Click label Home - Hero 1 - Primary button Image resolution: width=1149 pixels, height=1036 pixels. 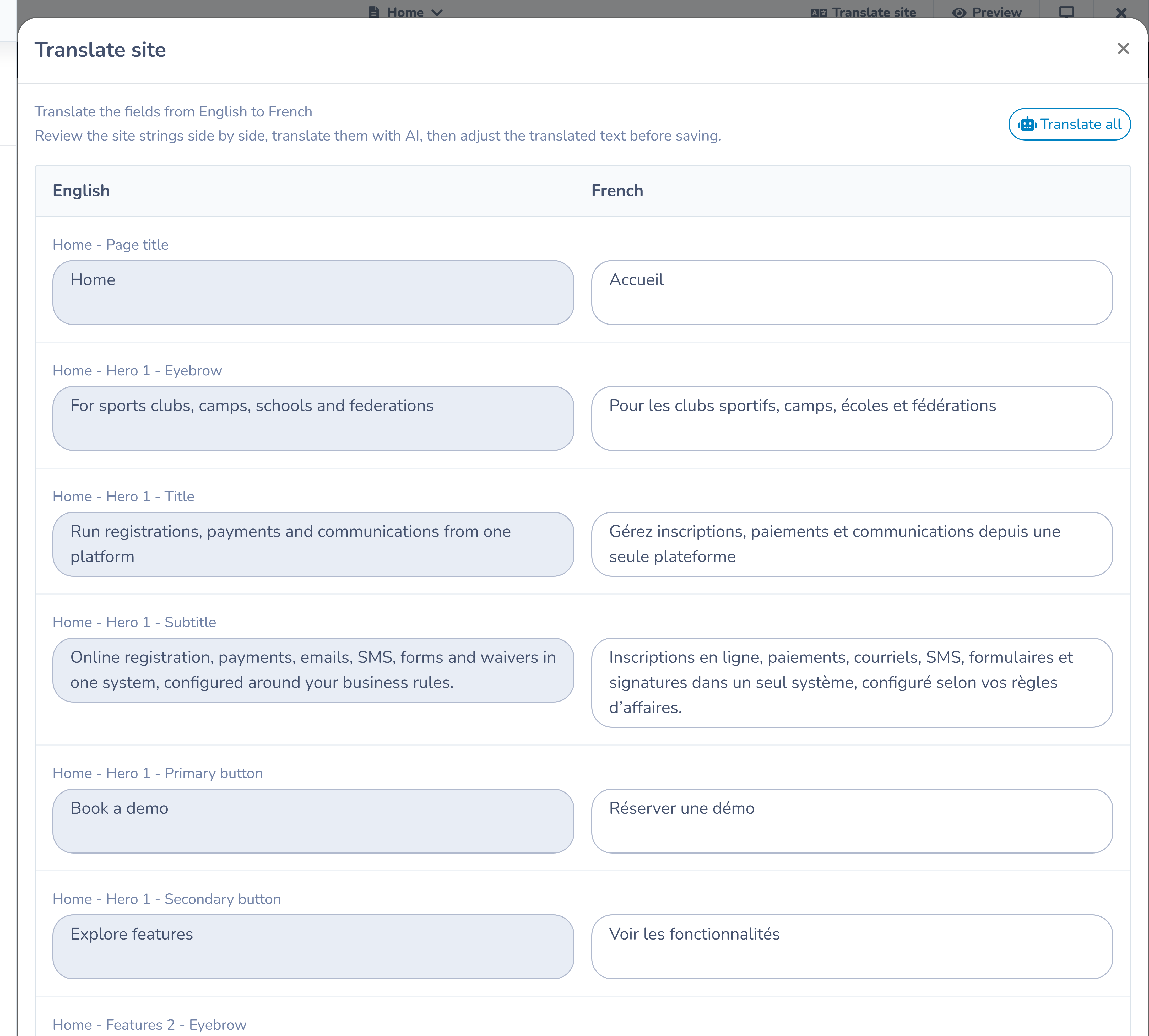pos(158,773)
